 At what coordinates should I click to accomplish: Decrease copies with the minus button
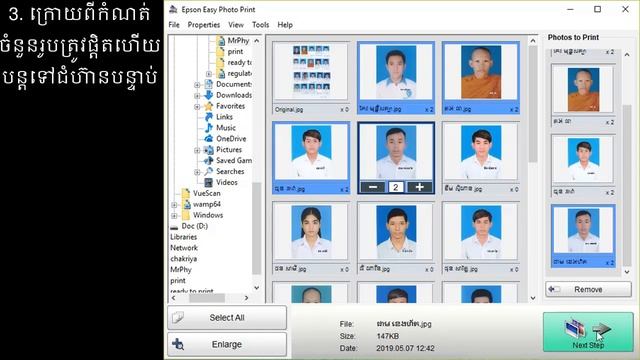373,187
